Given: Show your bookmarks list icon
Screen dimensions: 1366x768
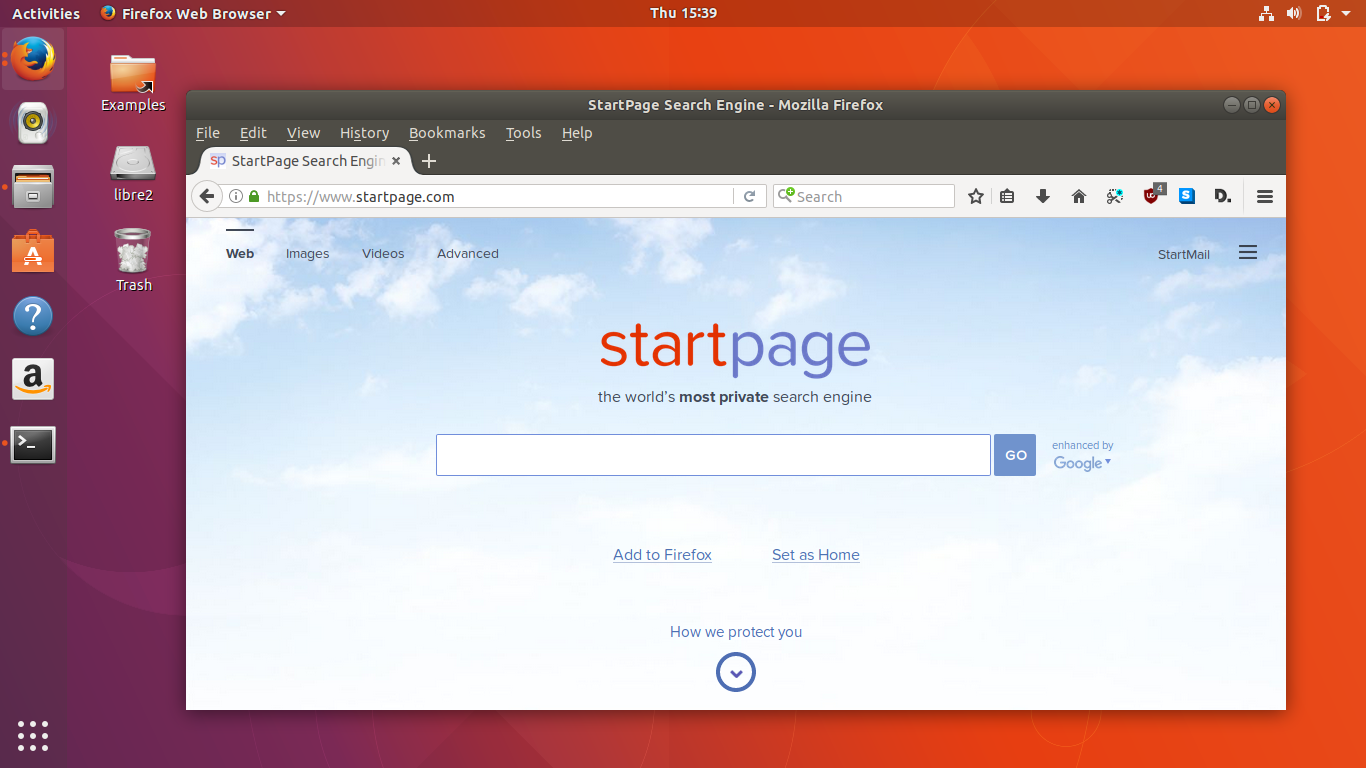Looking at the screenshot, I should coord(1007,197).
